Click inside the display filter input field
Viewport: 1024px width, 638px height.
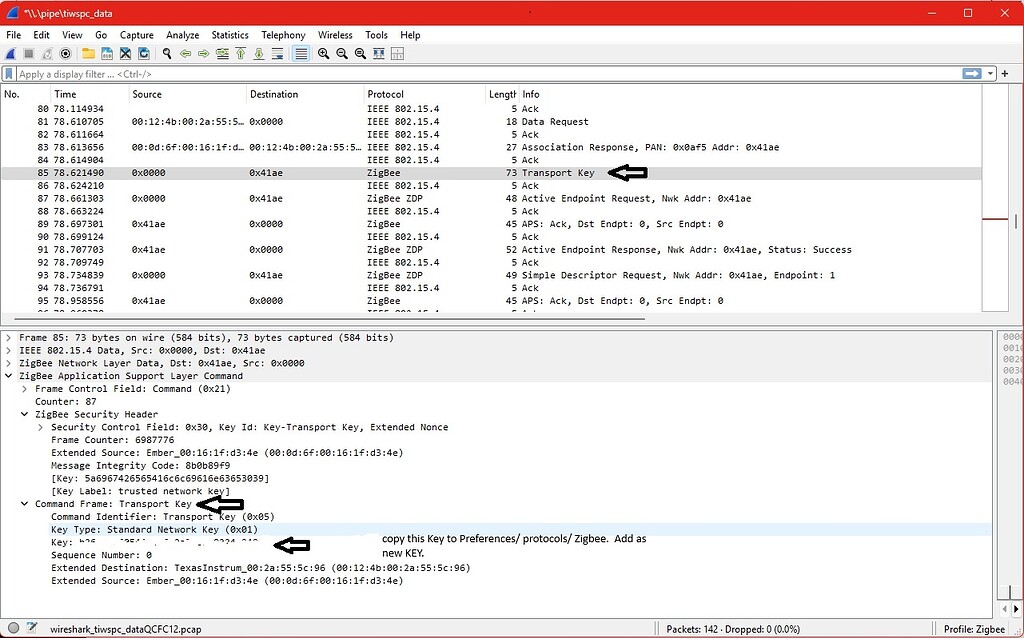click(400, 73)
